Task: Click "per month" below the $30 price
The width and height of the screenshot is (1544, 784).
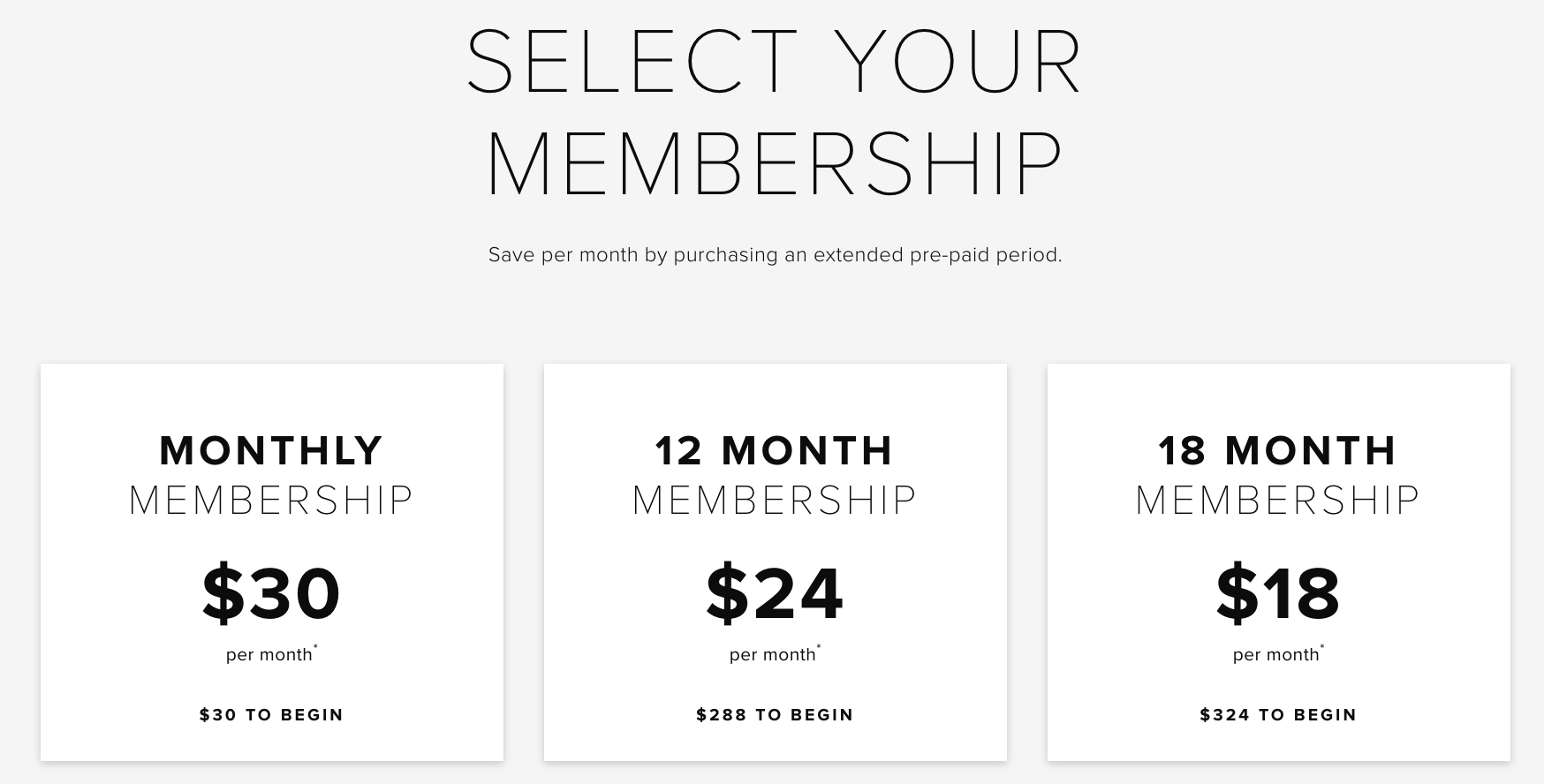Action: click(269, 655)
